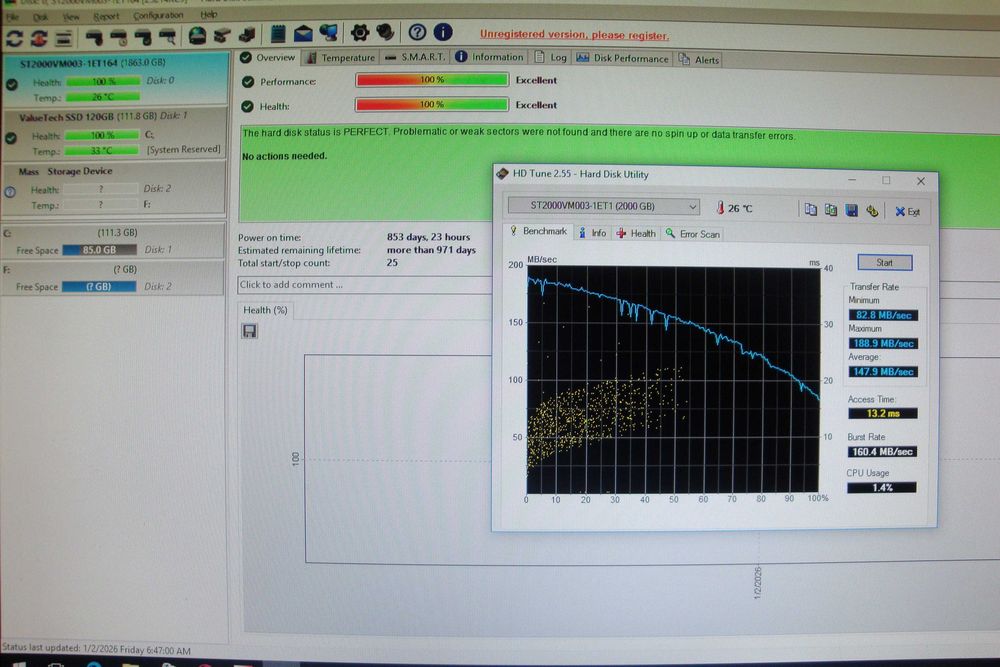Click the blue refresh arrows toolbar icon

pyautogui.click(x=14, y=38)
